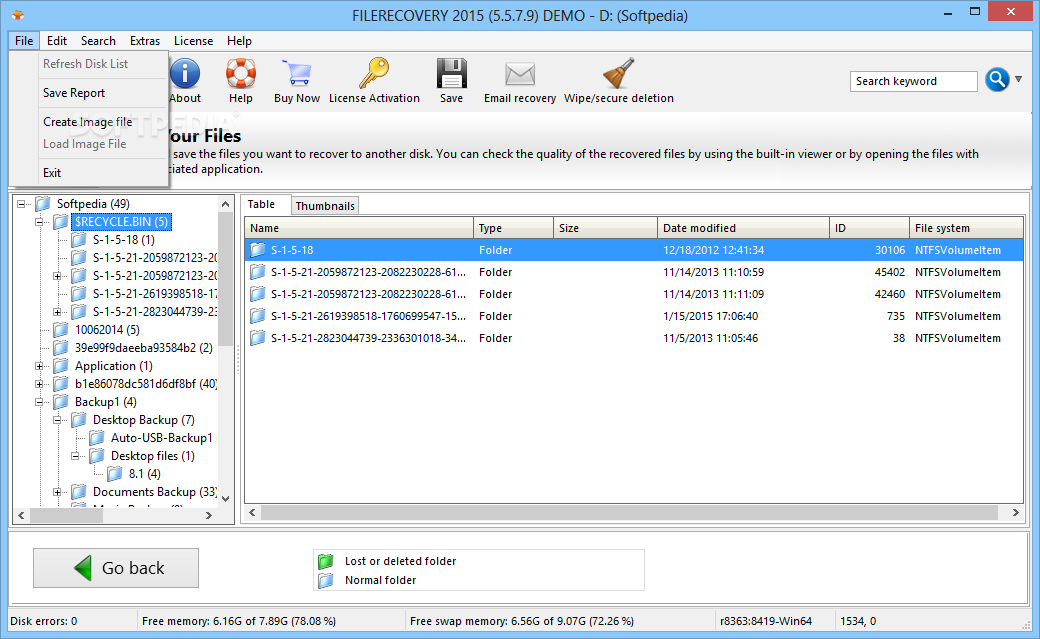1040x639 pixels.
Task: Sort by the Name column header
Action: (359, 228)
